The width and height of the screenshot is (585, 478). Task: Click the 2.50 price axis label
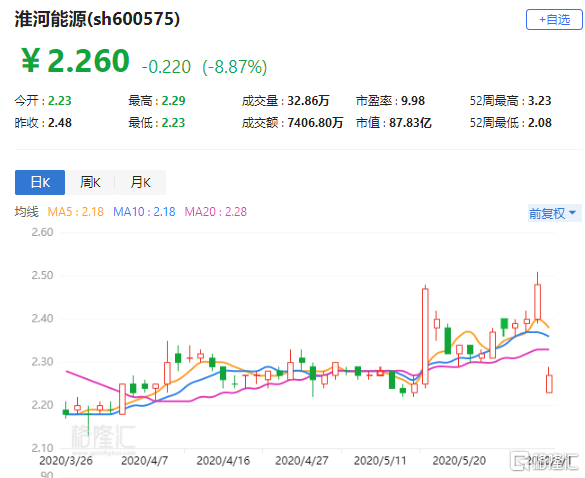coord(42,275)
